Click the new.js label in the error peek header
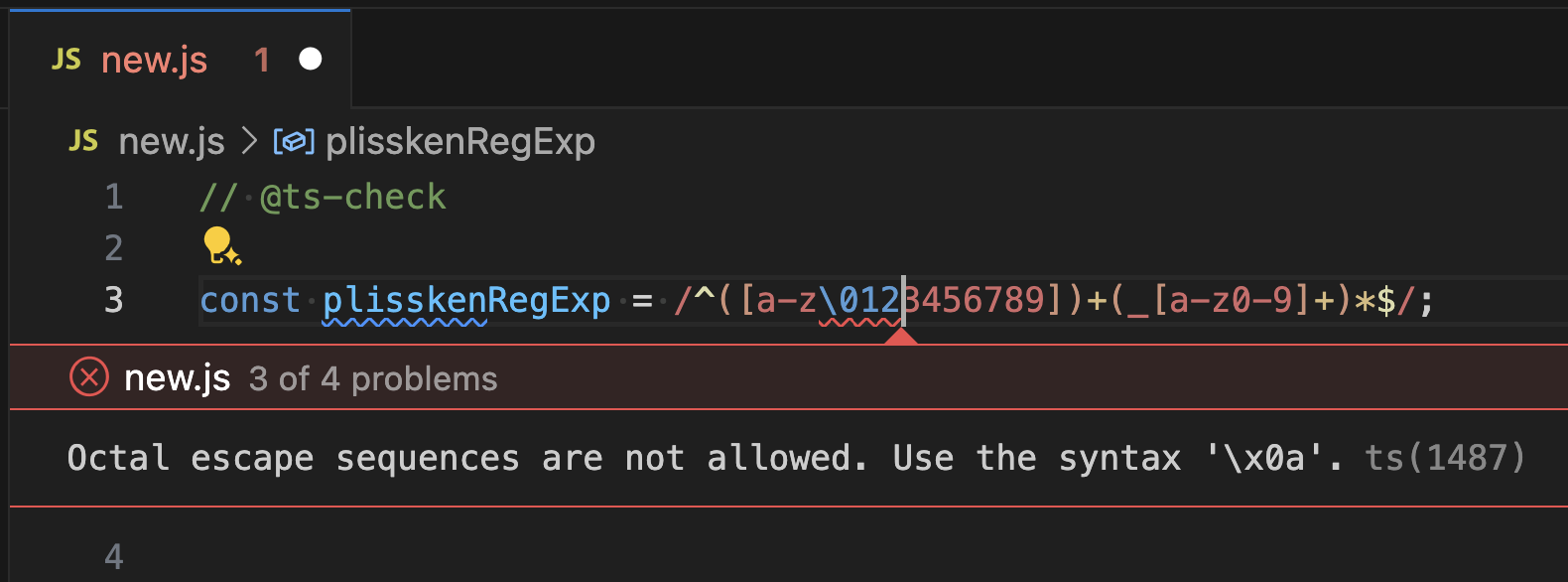Screen dimensions: 1568x582 click(x=177, y=377)
